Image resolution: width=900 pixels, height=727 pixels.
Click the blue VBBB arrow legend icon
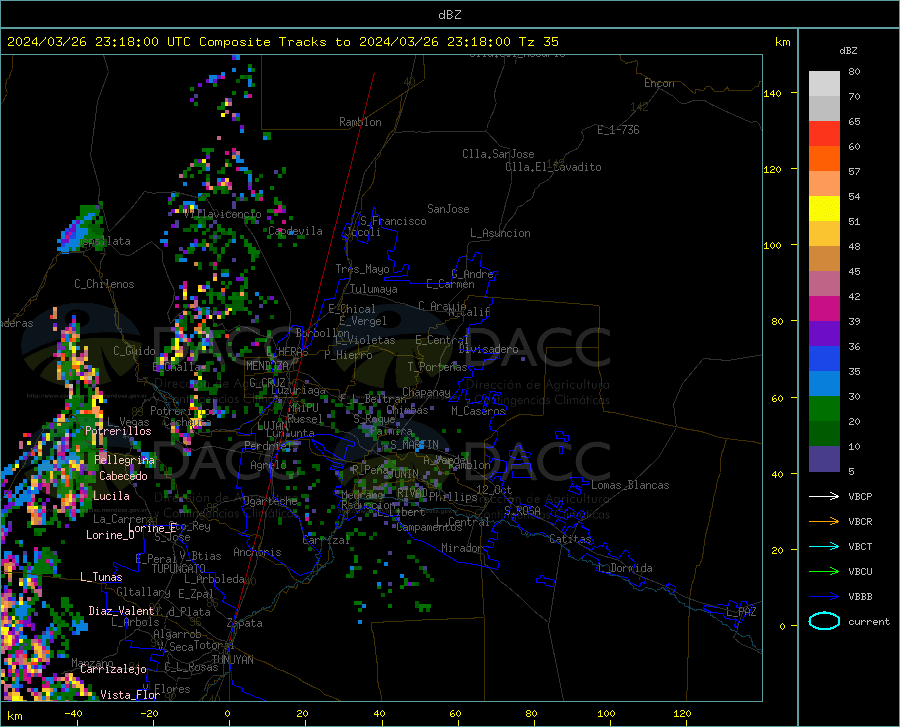pos(824,597)
